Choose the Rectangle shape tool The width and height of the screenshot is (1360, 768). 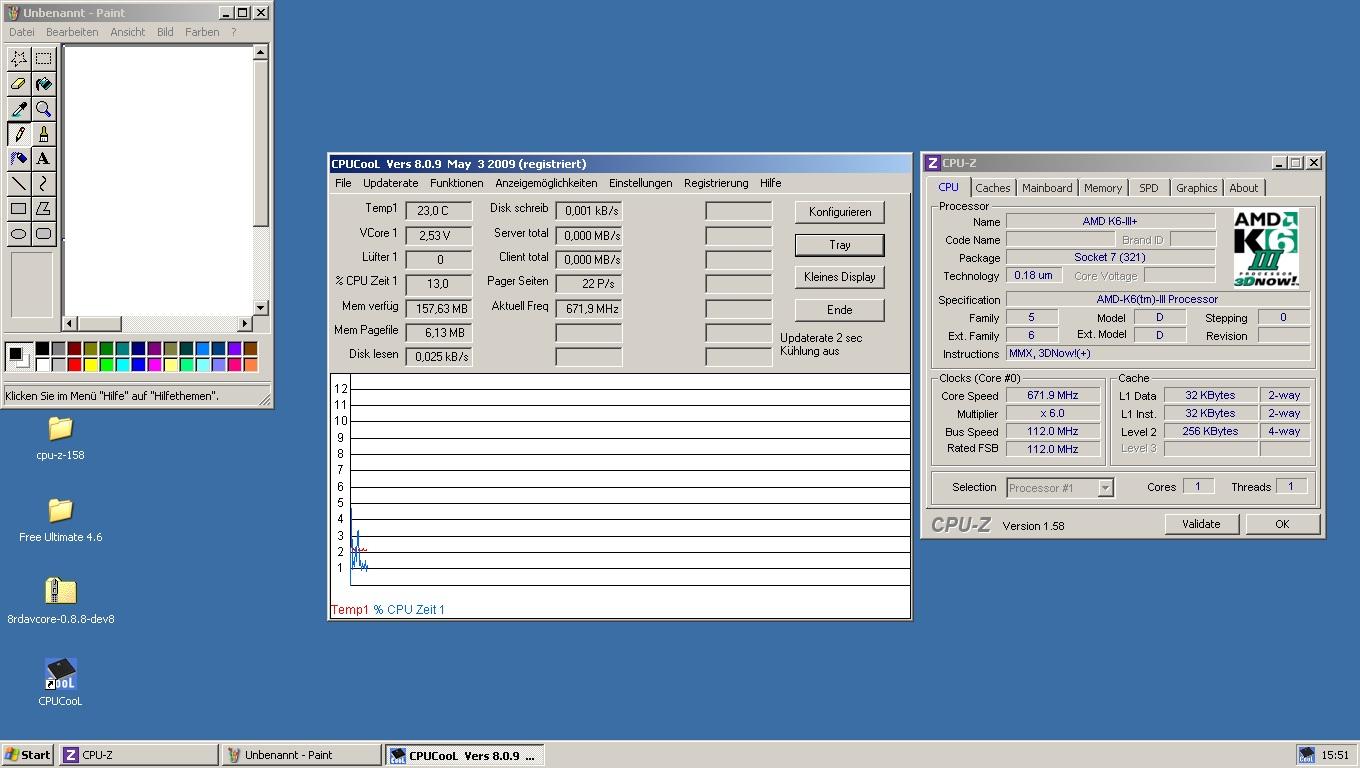pos(18,209)
